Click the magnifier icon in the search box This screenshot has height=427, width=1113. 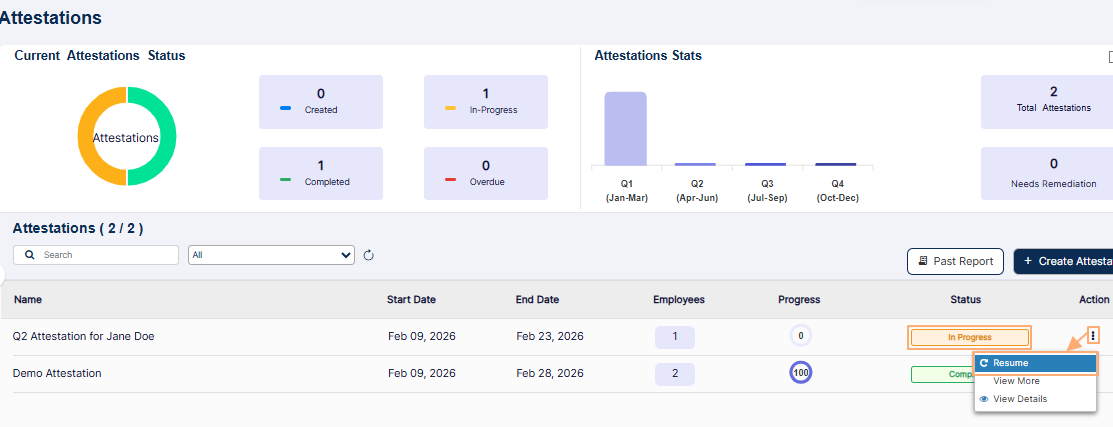(x=31, y=255)
